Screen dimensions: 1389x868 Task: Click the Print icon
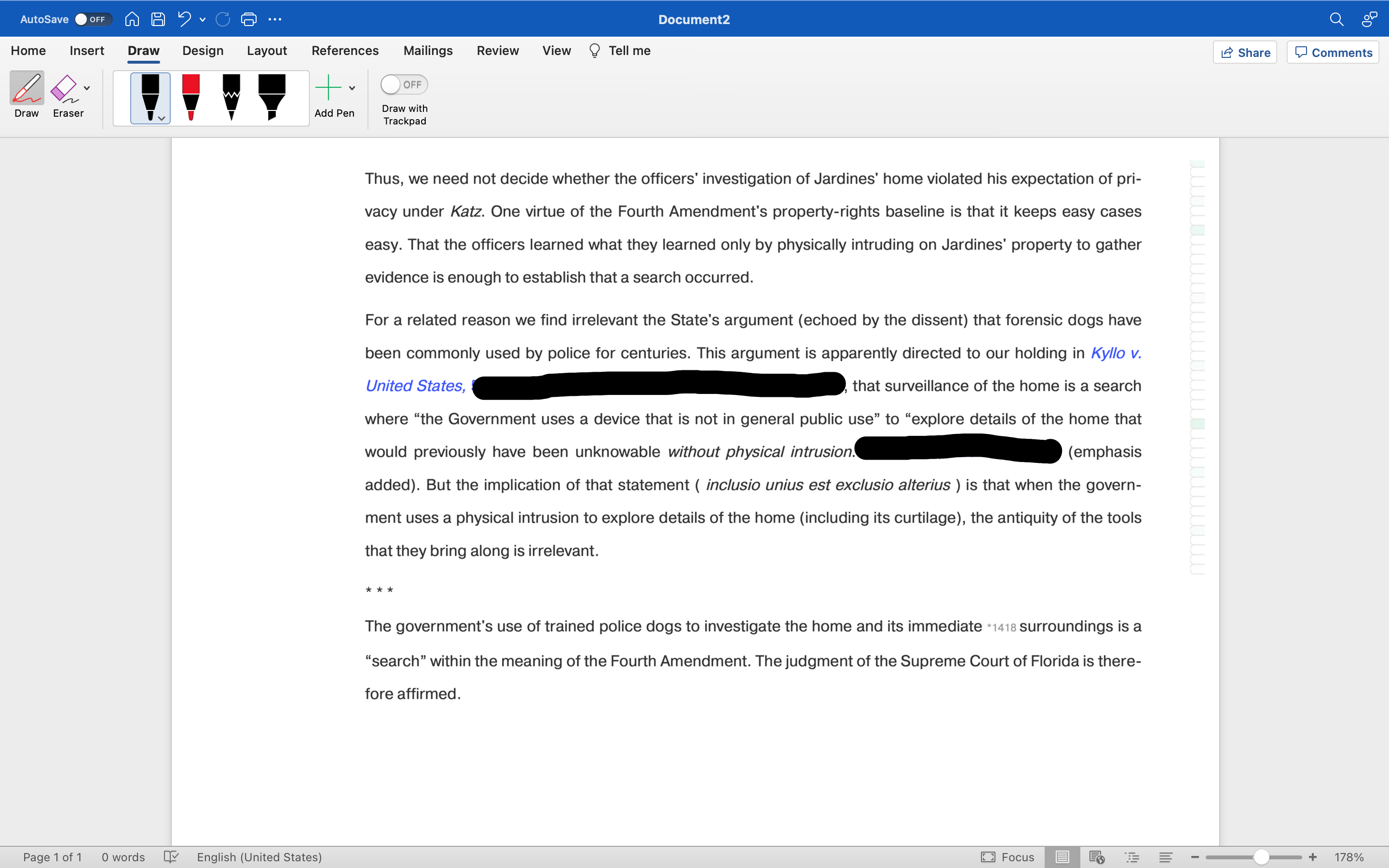coord(248,19)
